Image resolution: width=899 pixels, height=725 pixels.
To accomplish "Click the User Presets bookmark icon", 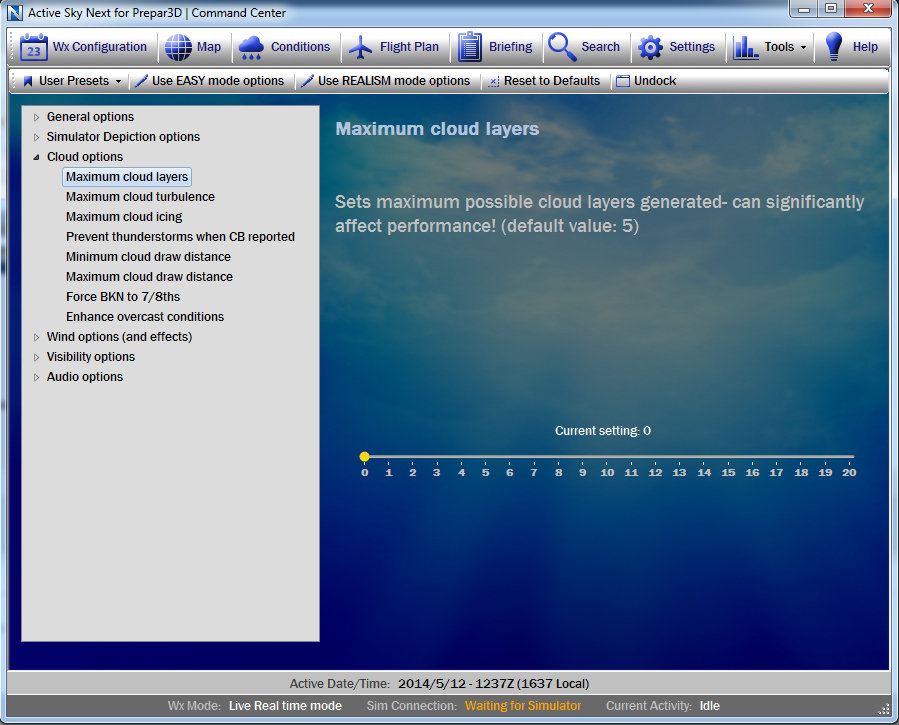I will 28,81.
